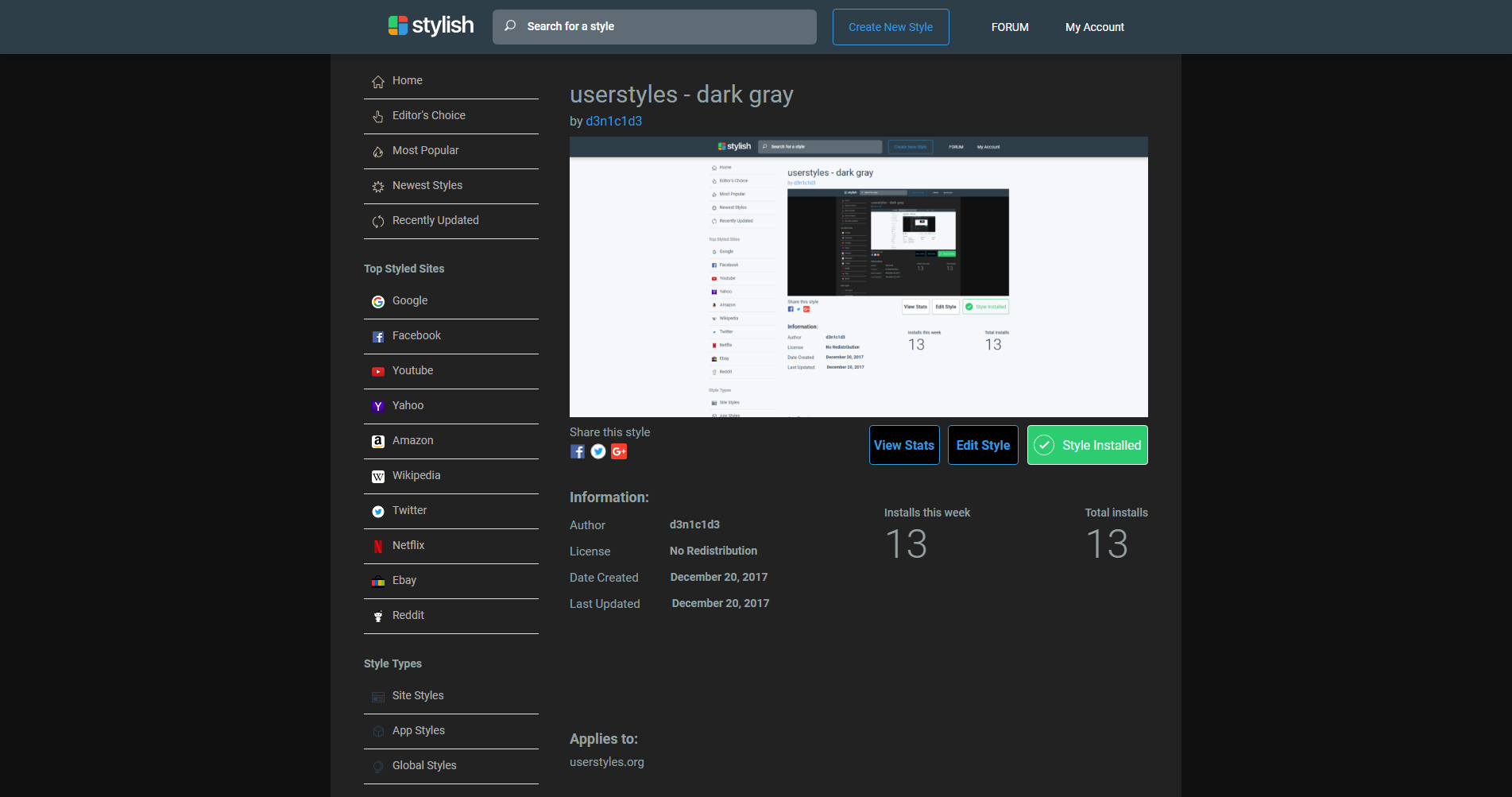Click the Site Styles icon
The image size is (1512, 797).
[x=378, y=696]
